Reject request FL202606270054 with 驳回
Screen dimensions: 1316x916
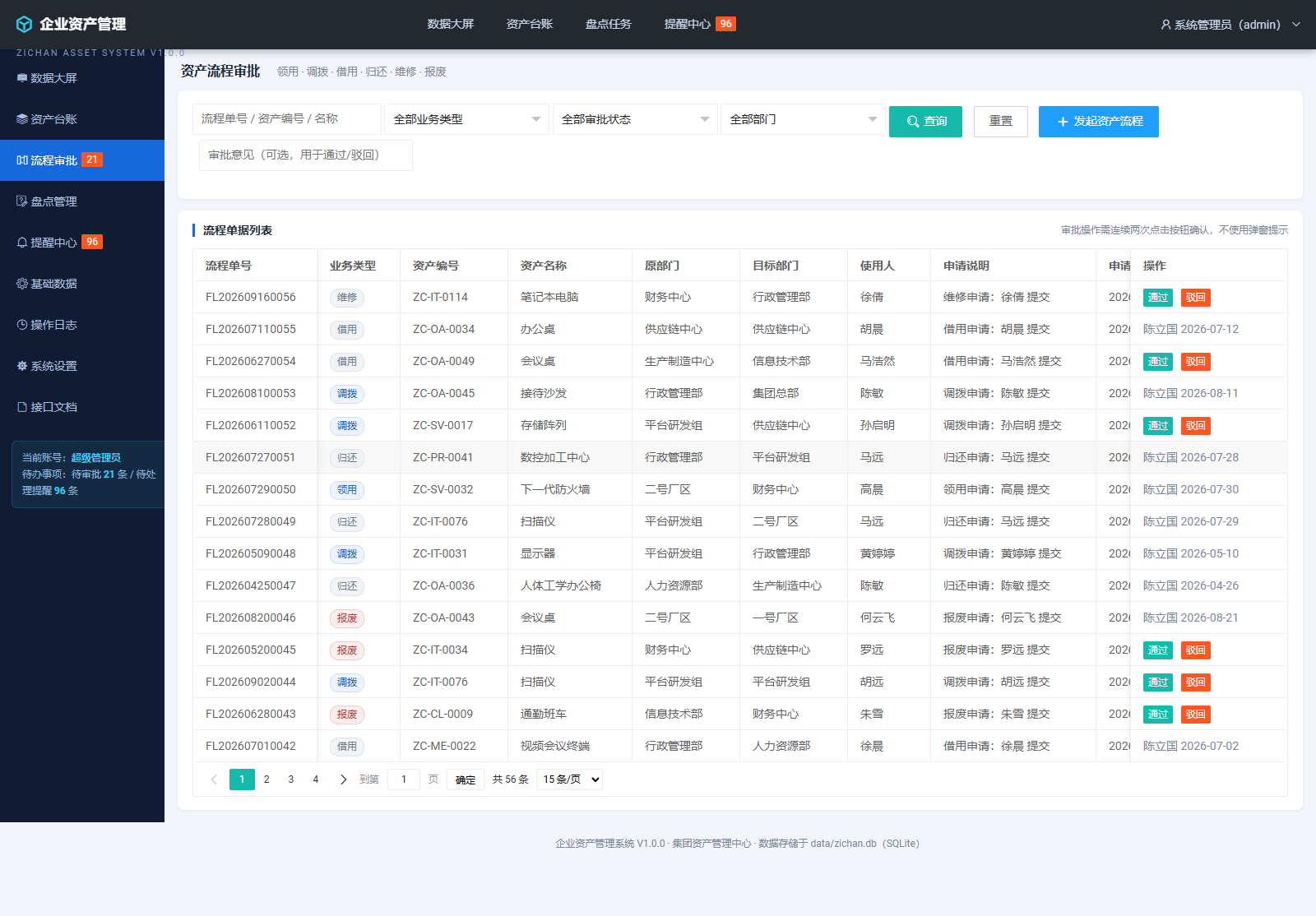click(1196, 362)
